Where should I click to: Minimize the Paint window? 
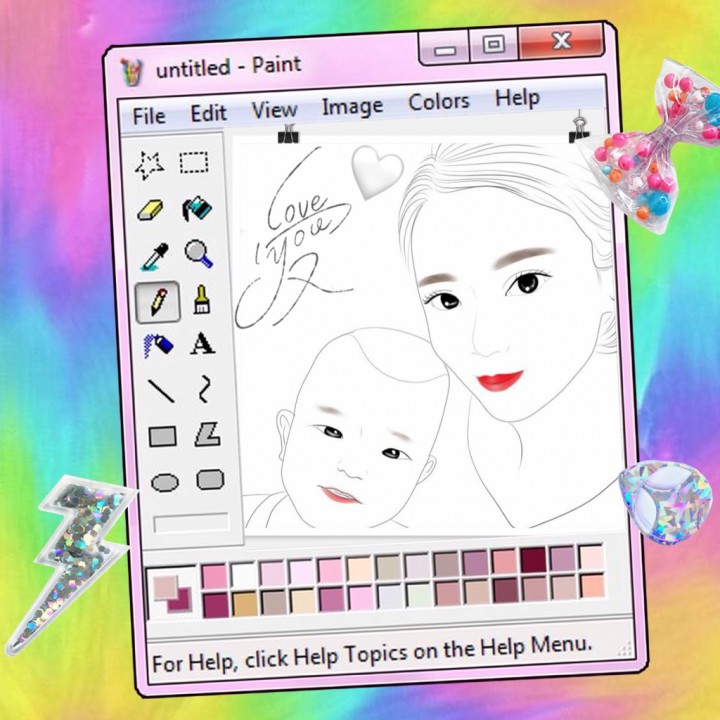click(x=445, y=47)
